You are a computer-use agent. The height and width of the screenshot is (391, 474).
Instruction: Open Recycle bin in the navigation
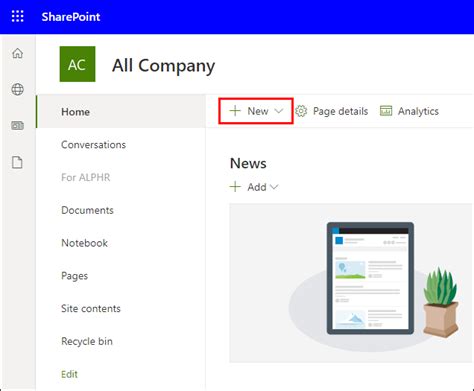click(x=87, y=341)
